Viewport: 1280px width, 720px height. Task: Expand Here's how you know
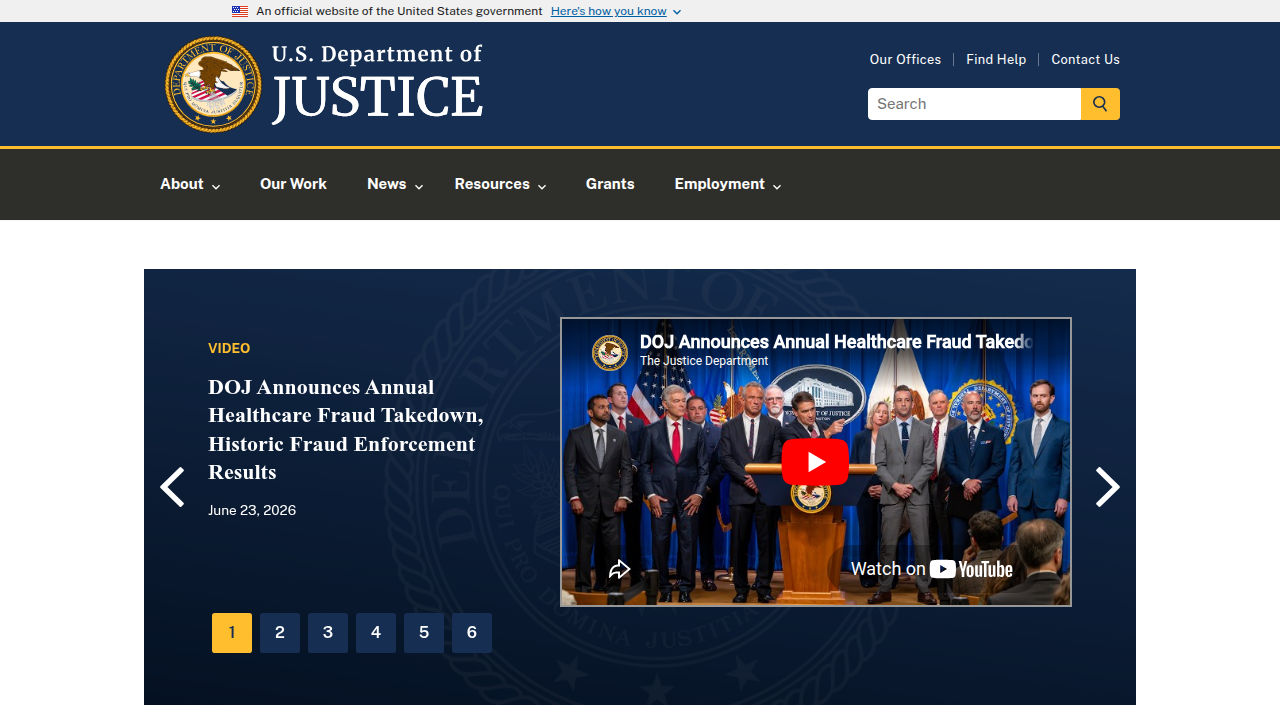click(616, 11)
